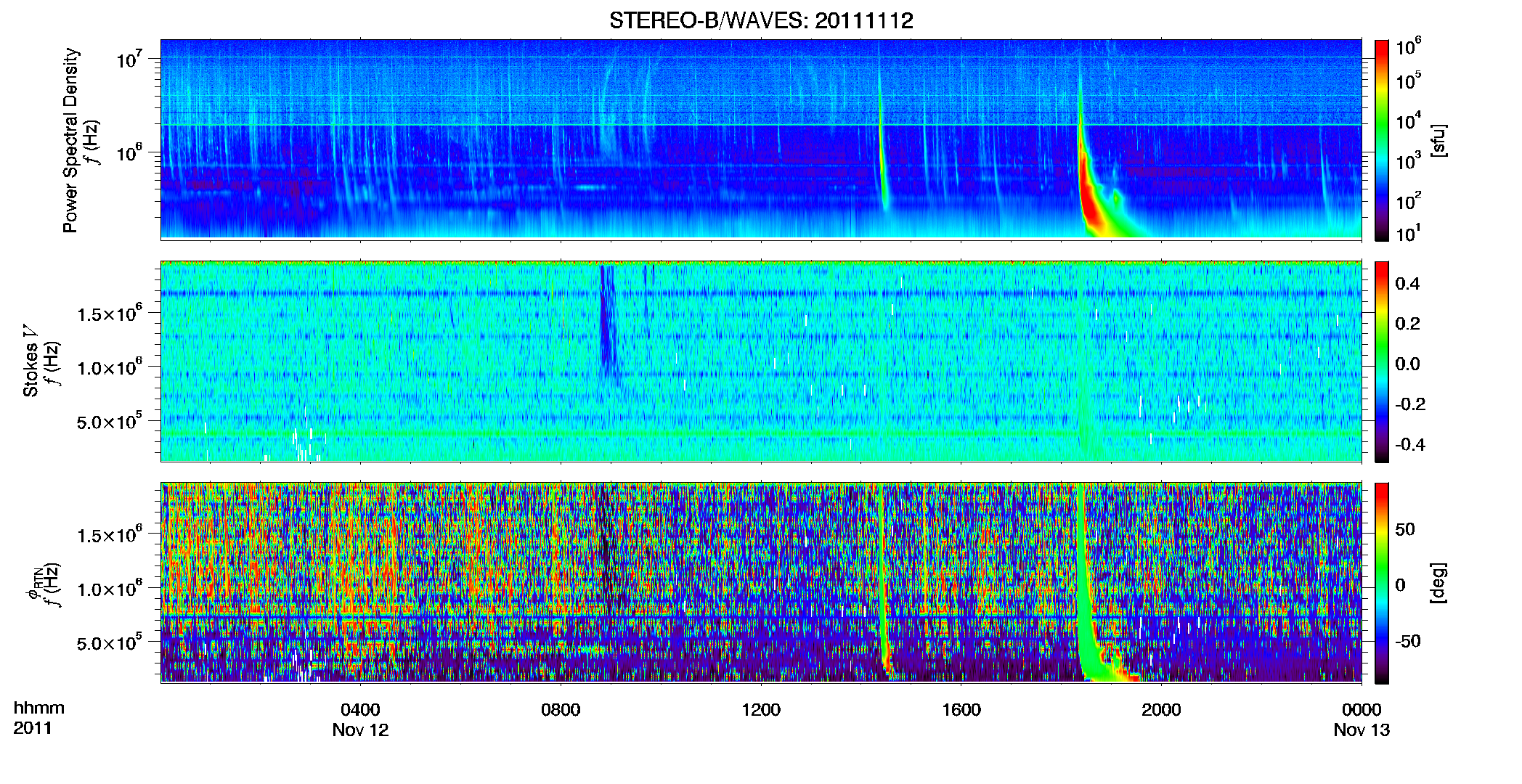Click the 1.5×10^6 tick on Stokes V panel
This screenshot has height=784, width=1522.
[109, 313]
